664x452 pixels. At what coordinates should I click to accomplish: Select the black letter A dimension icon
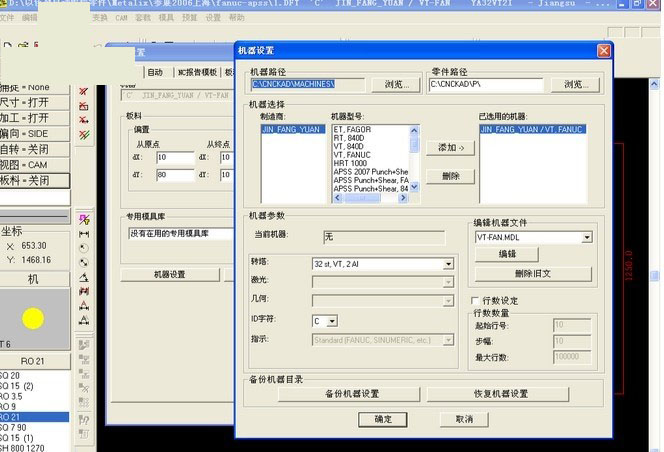click(x=84, y=320)
